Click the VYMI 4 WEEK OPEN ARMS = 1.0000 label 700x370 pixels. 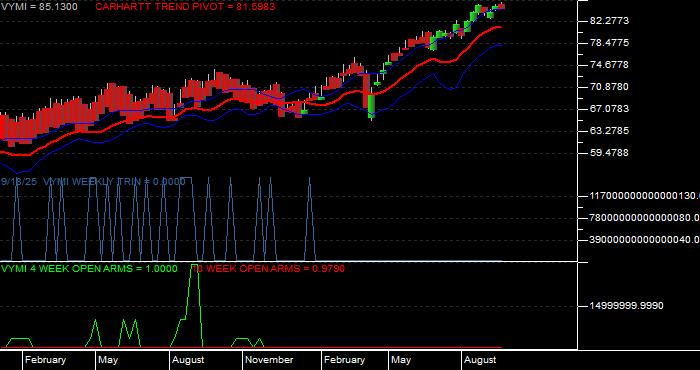pyautogui.click(x=89, y=269)
